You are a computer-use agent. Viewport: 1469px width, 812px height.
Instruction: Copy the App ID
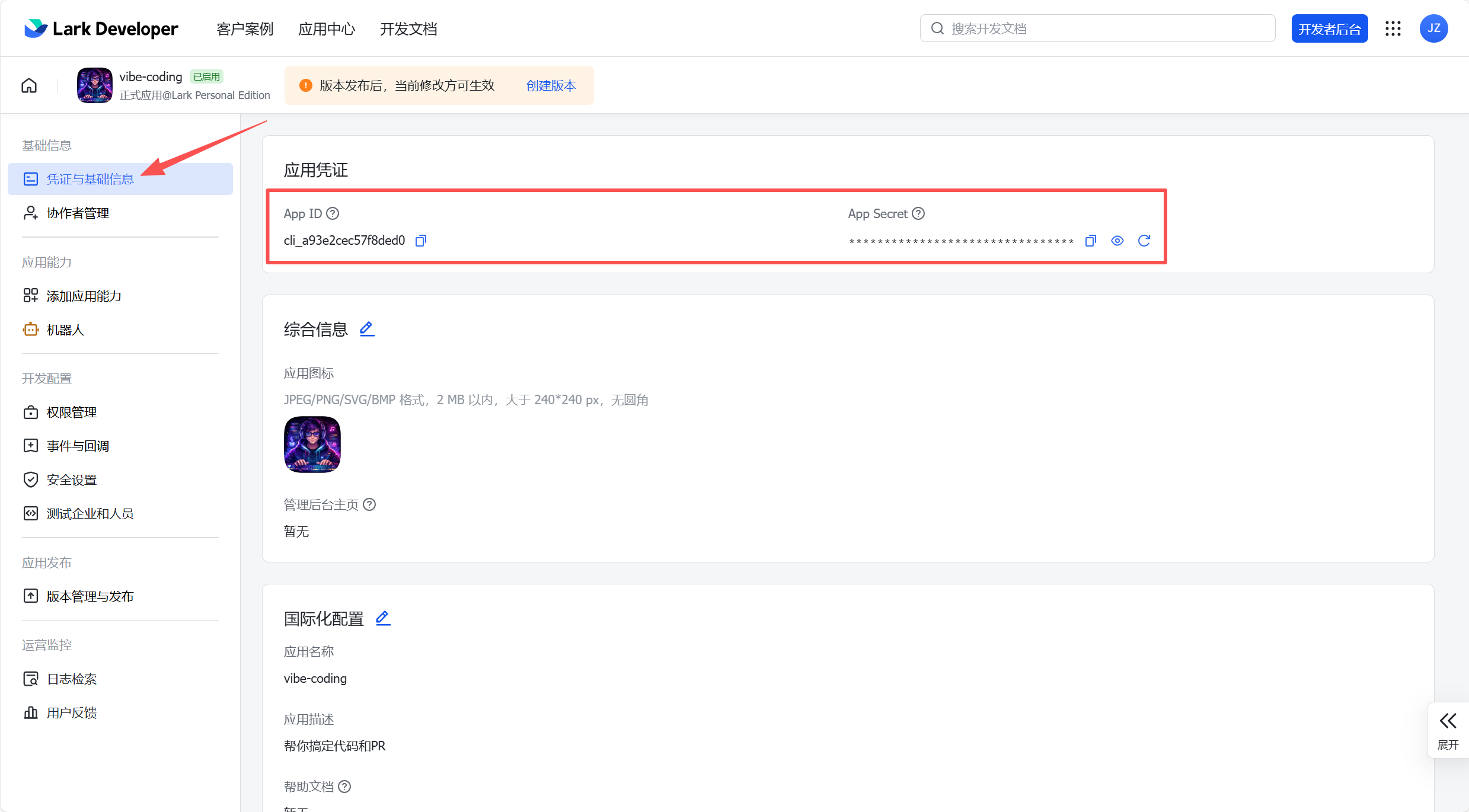[x=420, y=240]
